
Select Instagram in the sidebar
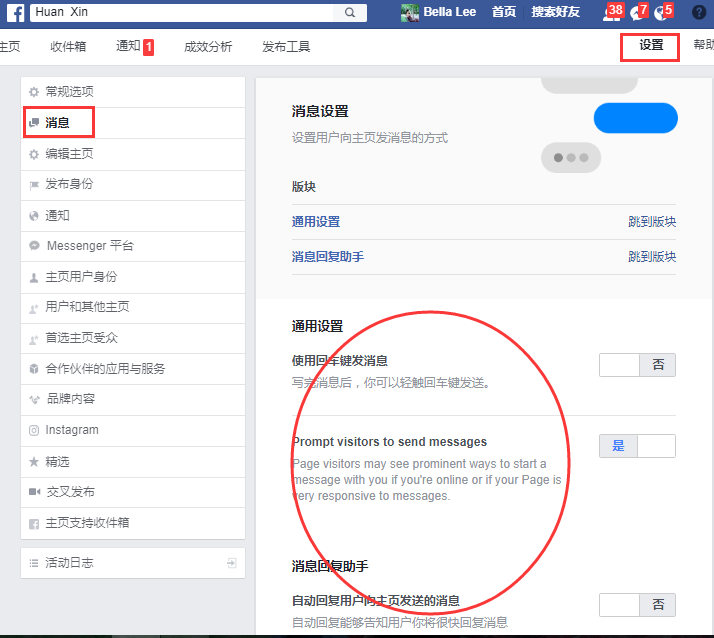pyautogui.click(x=133, y=431)
